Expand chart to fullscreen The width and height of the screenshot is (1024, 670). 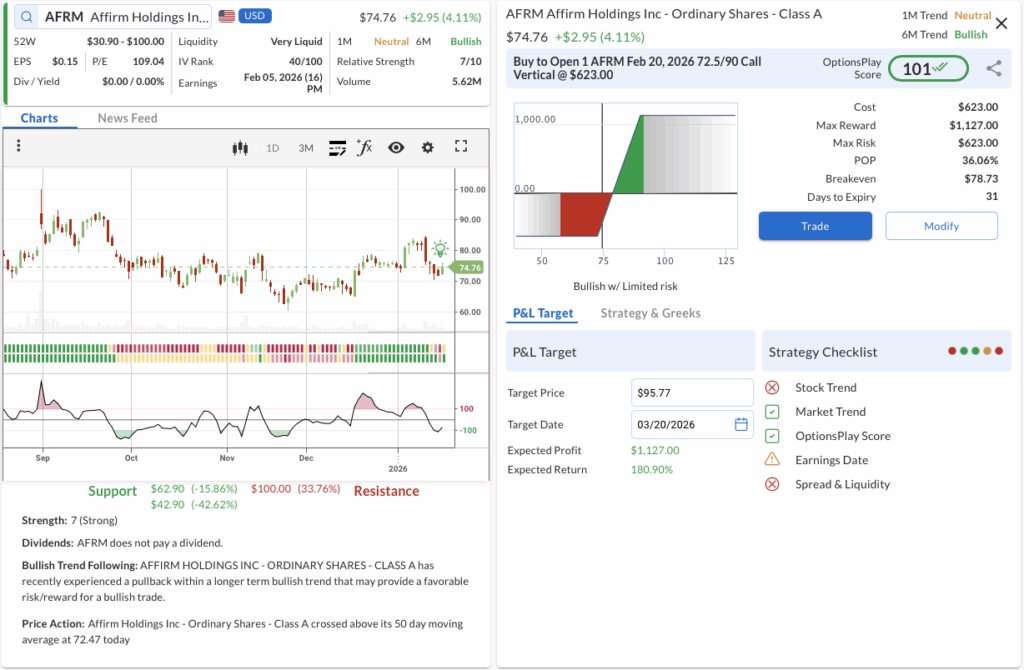coord(461,147)
